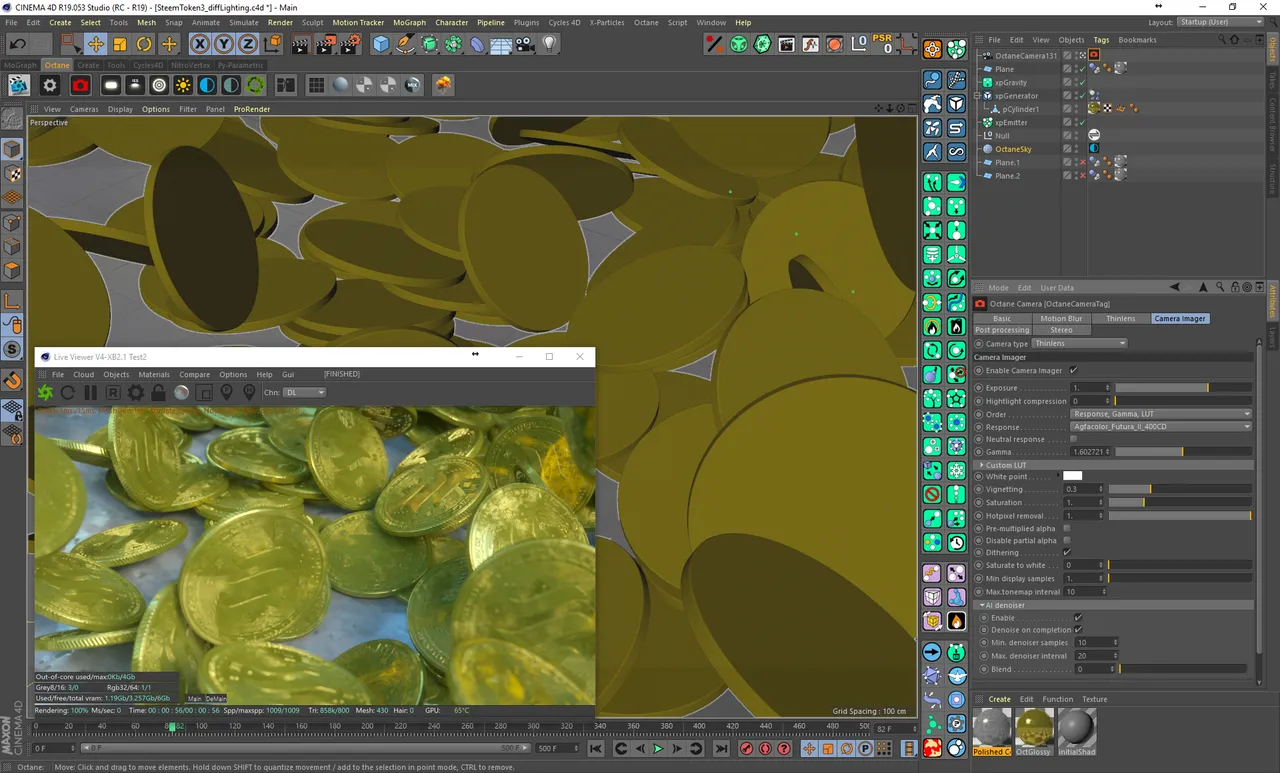The image size is (1280, 773).
Task: Click the Gamma slider
Action: (1183, 452)
